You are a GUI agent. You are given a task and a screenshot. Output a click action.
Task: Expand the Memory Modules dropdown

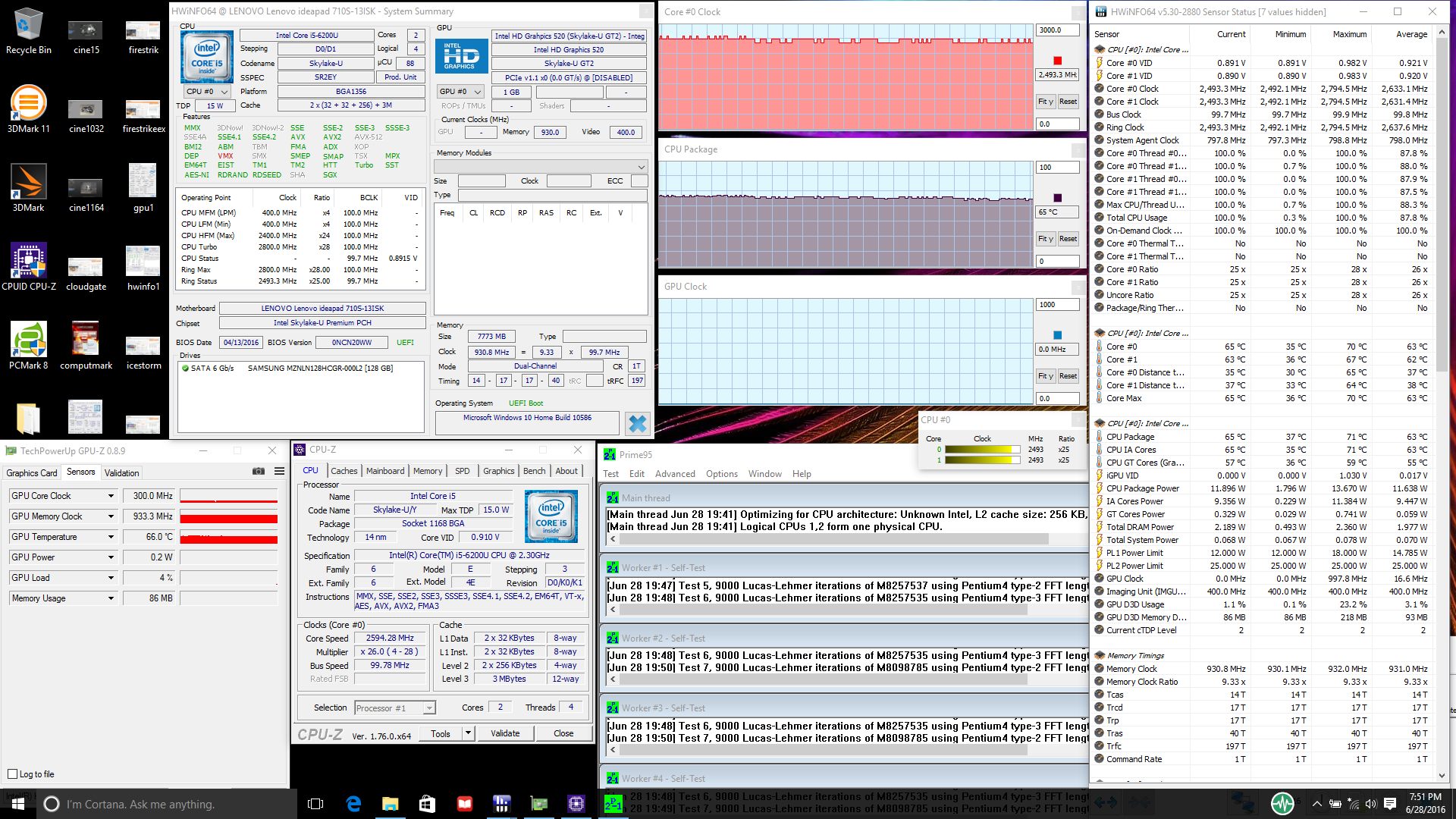(x=541, y=167)
